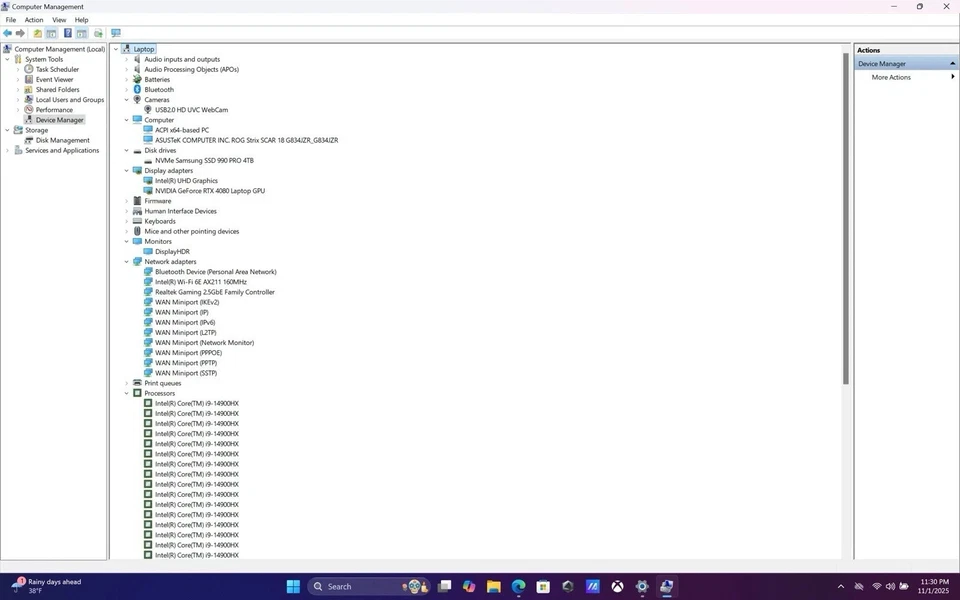Viewport: 960px width, 600px height.
Task: Expand the Keyboards category
Action: (x=127, y=222)
